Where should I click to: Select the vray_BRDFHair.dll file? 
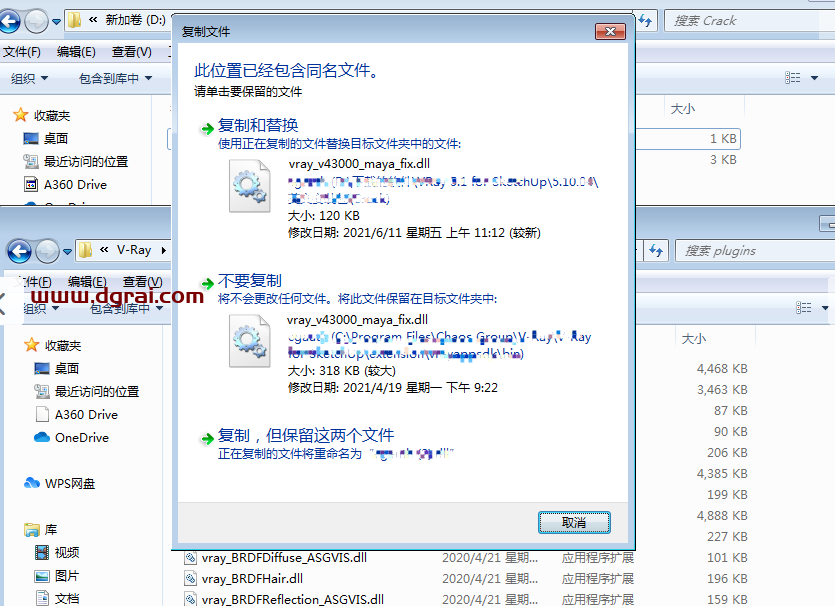point(252,578)
